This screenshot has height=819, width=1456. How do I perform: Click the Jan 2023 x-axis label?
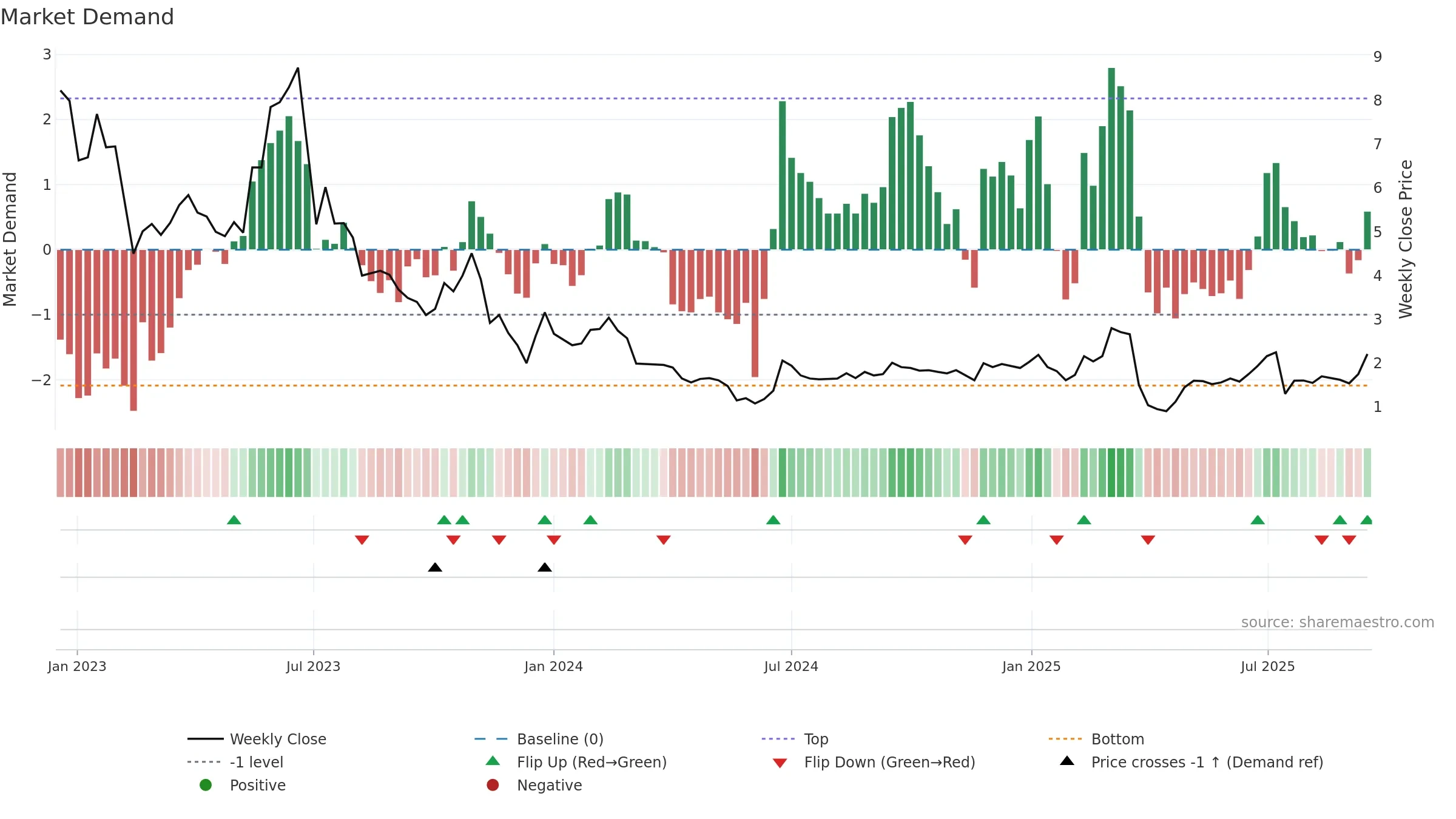pyautogui.click(x=77, y=667)
